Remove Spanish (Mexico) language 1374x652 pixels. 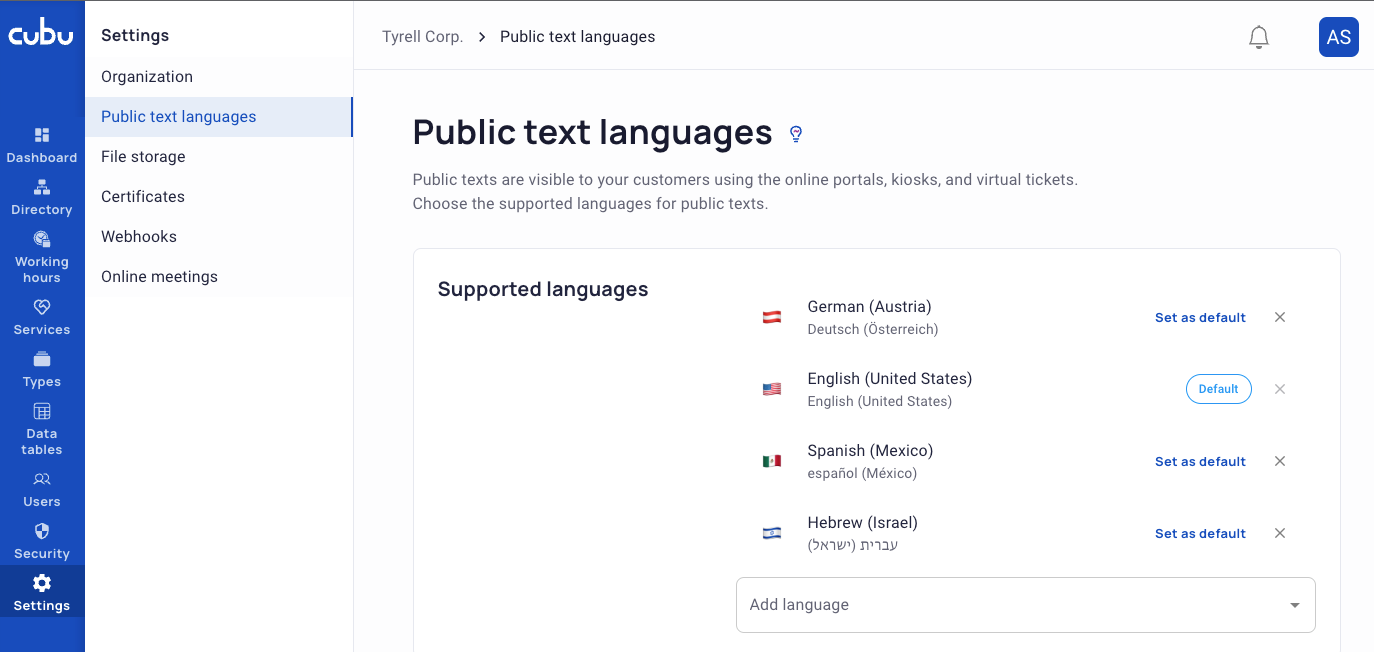click(x=1280, y=461)
